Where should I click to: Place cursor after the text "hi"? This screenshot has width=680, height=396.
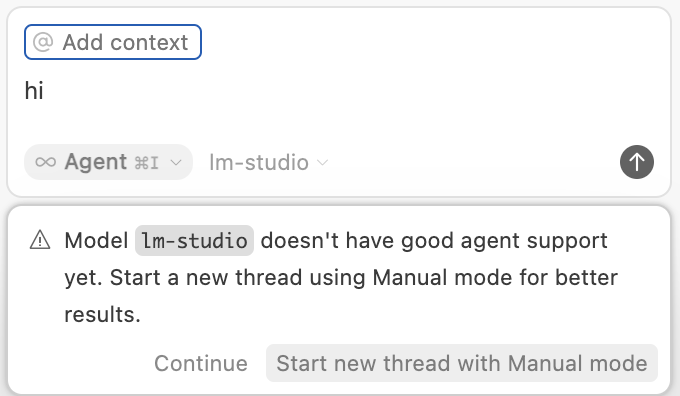(x=44, y=91)
